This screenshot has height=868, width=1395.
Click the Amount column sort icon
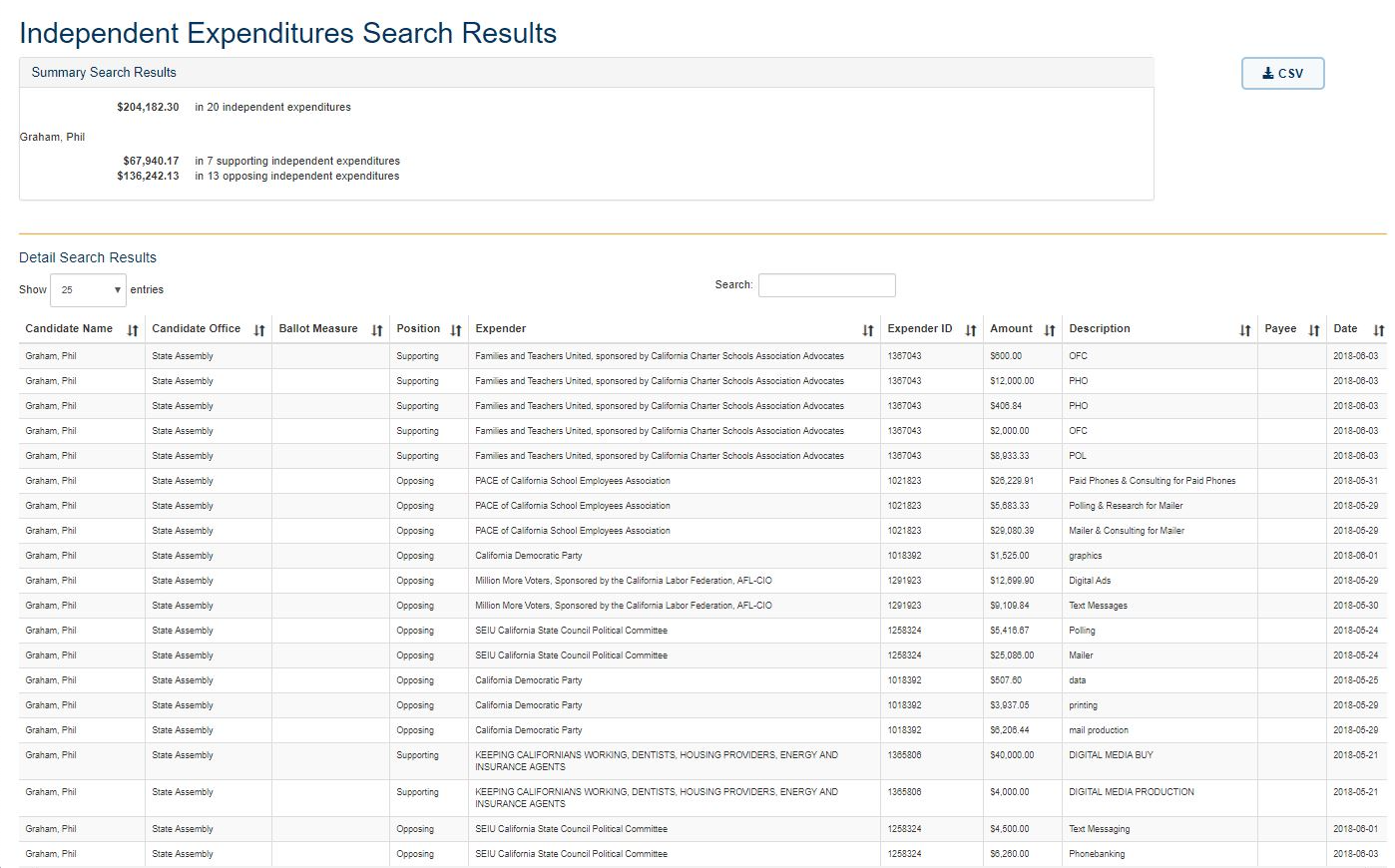coord(1050,330)
